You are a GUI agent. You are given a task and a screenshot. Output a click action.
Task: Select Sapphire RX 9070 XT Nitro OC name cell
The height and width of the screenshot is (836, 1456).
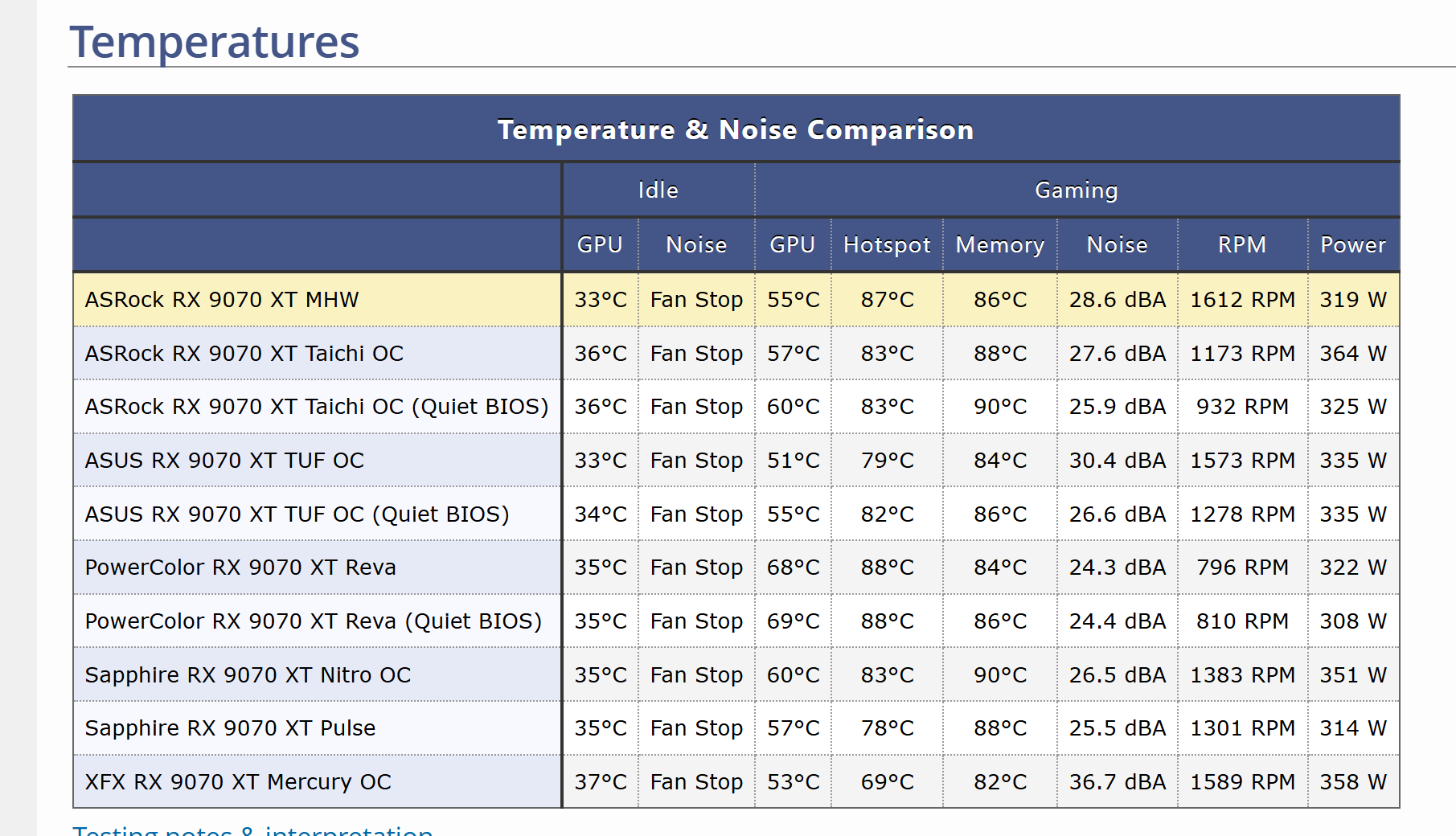[318, 675]
